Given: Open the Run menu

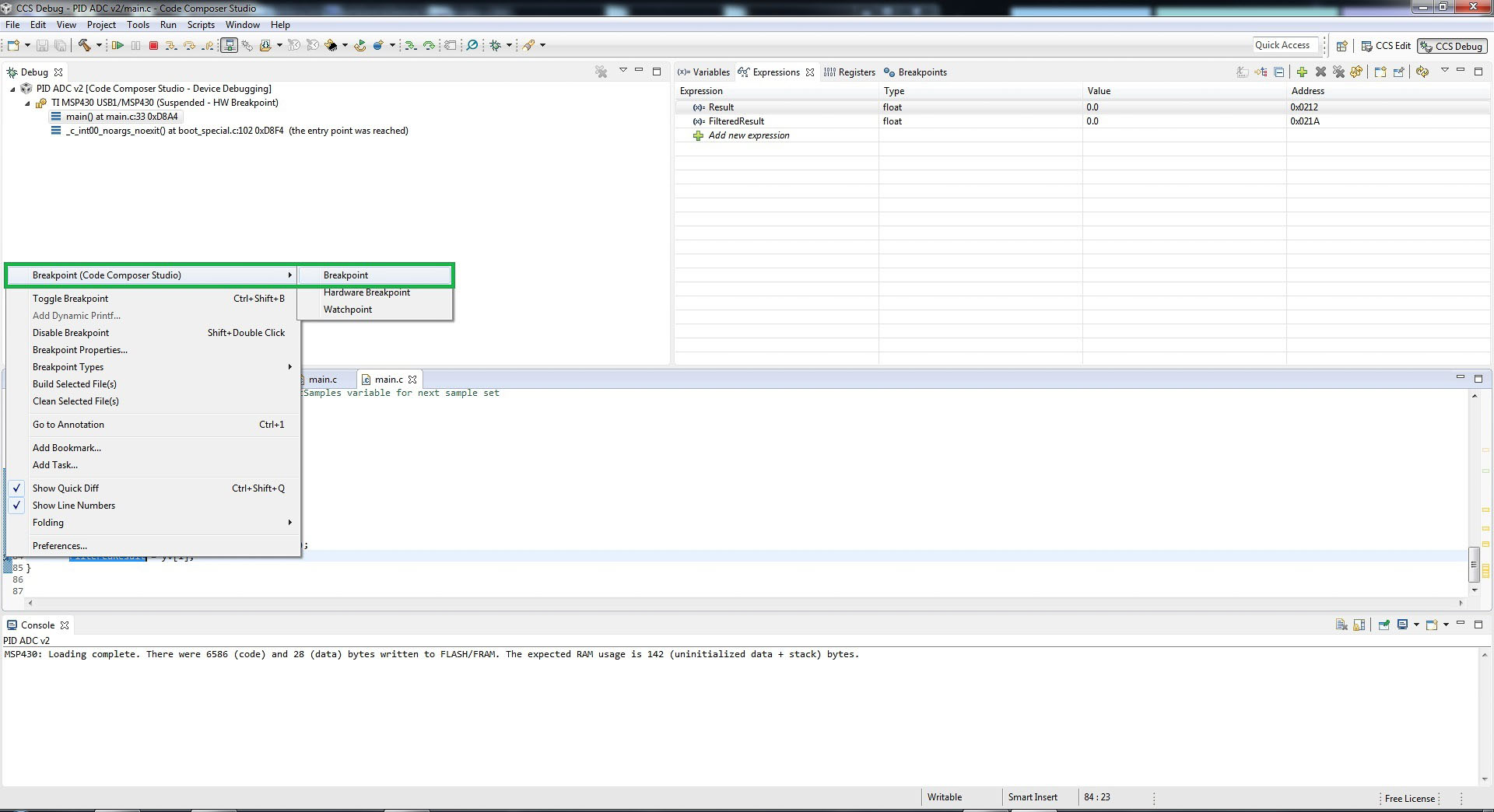Looking at the screenshot, I should pyautogui.click(x=167, y=24).
